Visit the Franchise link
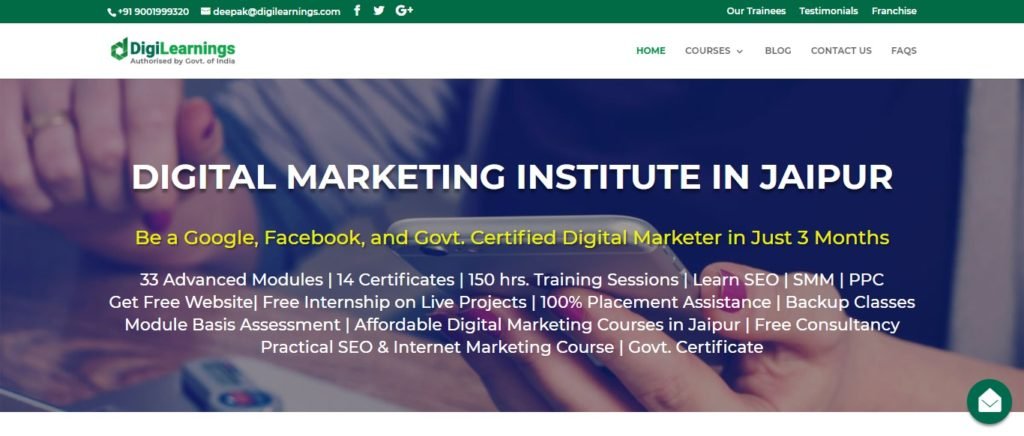1024x436 pixels. coord(894,11)
